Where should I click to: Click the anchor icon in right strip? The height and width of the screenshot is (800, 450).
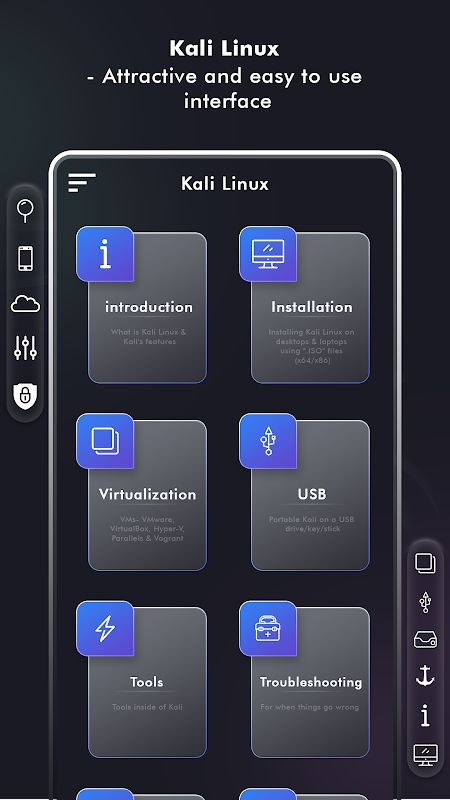point(424,676)
